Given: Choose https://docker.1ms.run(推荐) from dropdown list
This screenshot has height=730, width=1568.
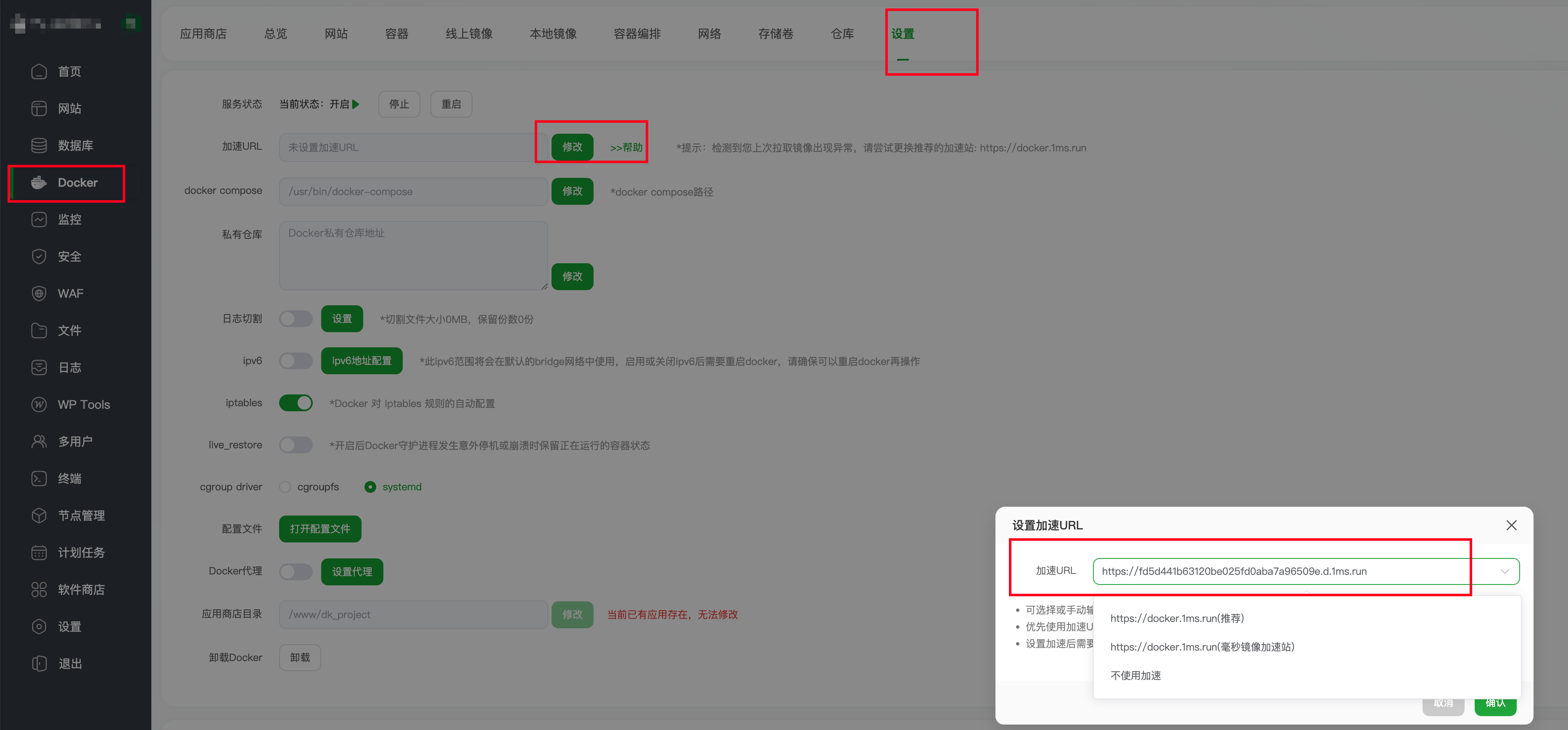Looking at the screenshot, I should pyautogui.click(x=1177, y=619).
